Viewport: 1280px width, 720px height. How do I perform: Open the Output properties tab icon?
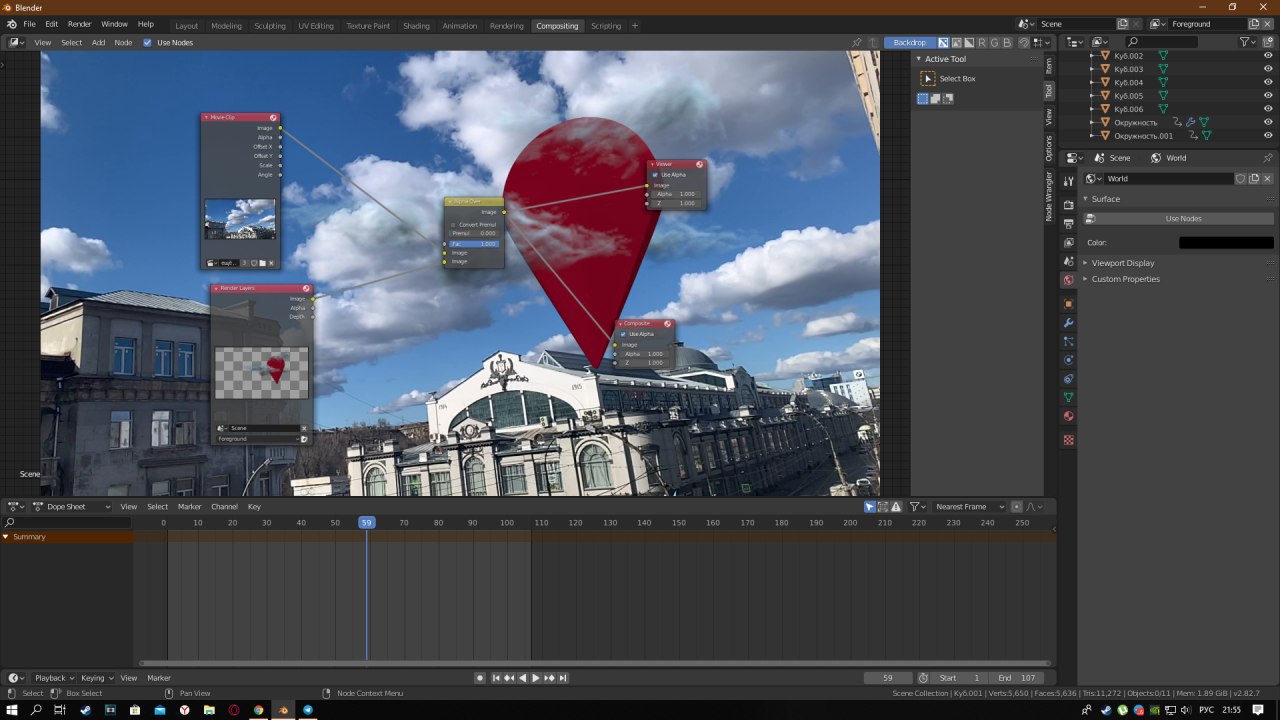(x=1068, y=223)
